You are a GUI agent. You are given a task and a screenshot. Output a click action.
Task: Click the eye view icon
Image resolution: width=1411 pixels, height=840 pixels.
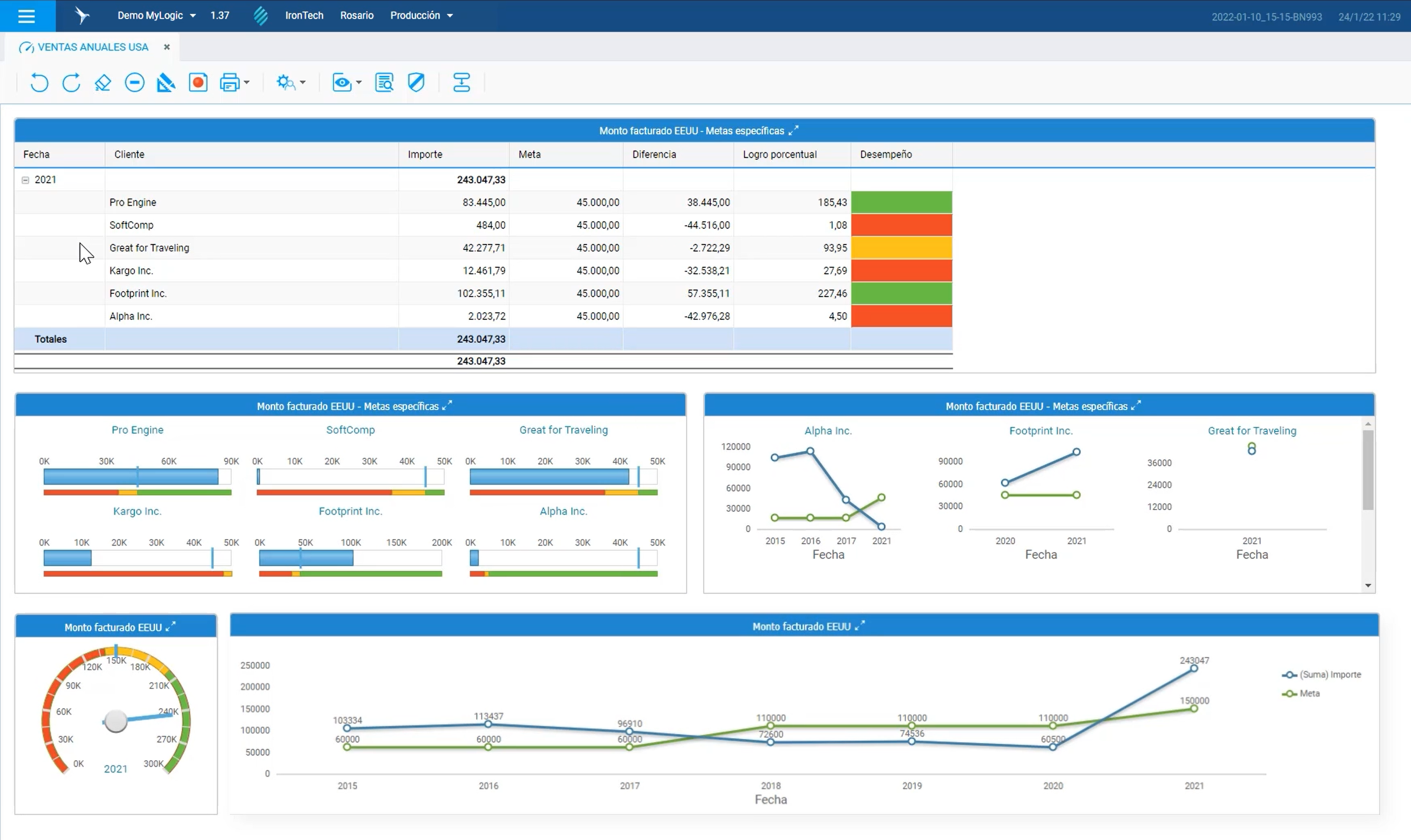pos(342,83)
